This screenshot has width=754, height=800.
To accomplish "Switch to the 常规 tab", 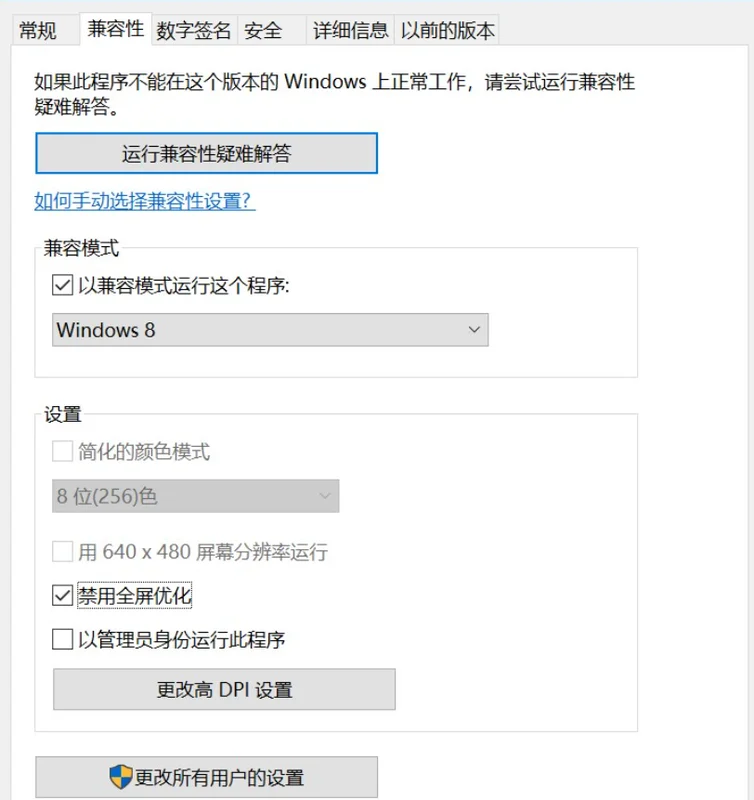I will click(x=38, y=31).
